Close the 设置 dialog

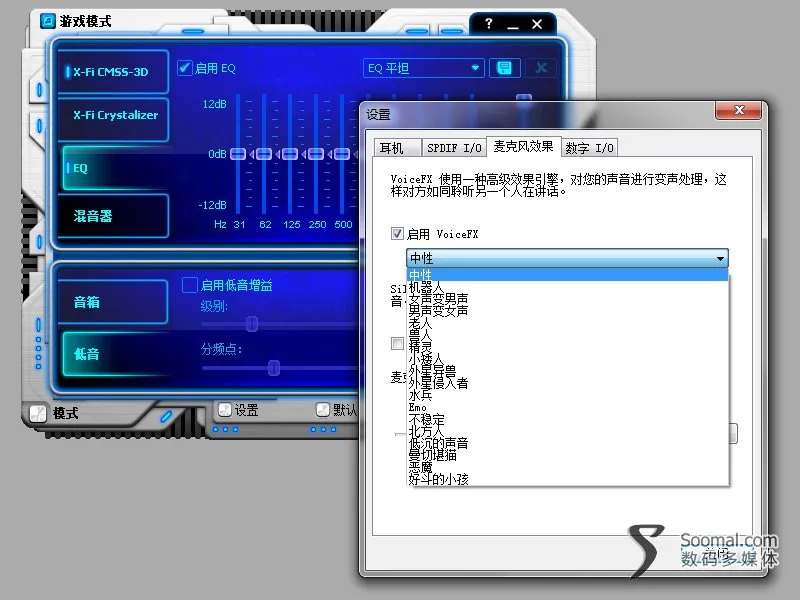[739, 110]
